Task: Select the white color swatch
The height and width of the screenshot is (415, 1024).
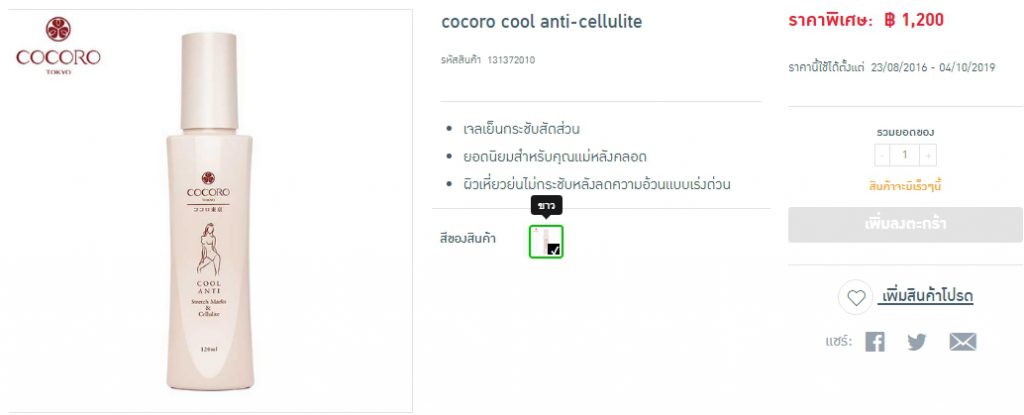Action: pyautogui.click(x=546, y=241)
